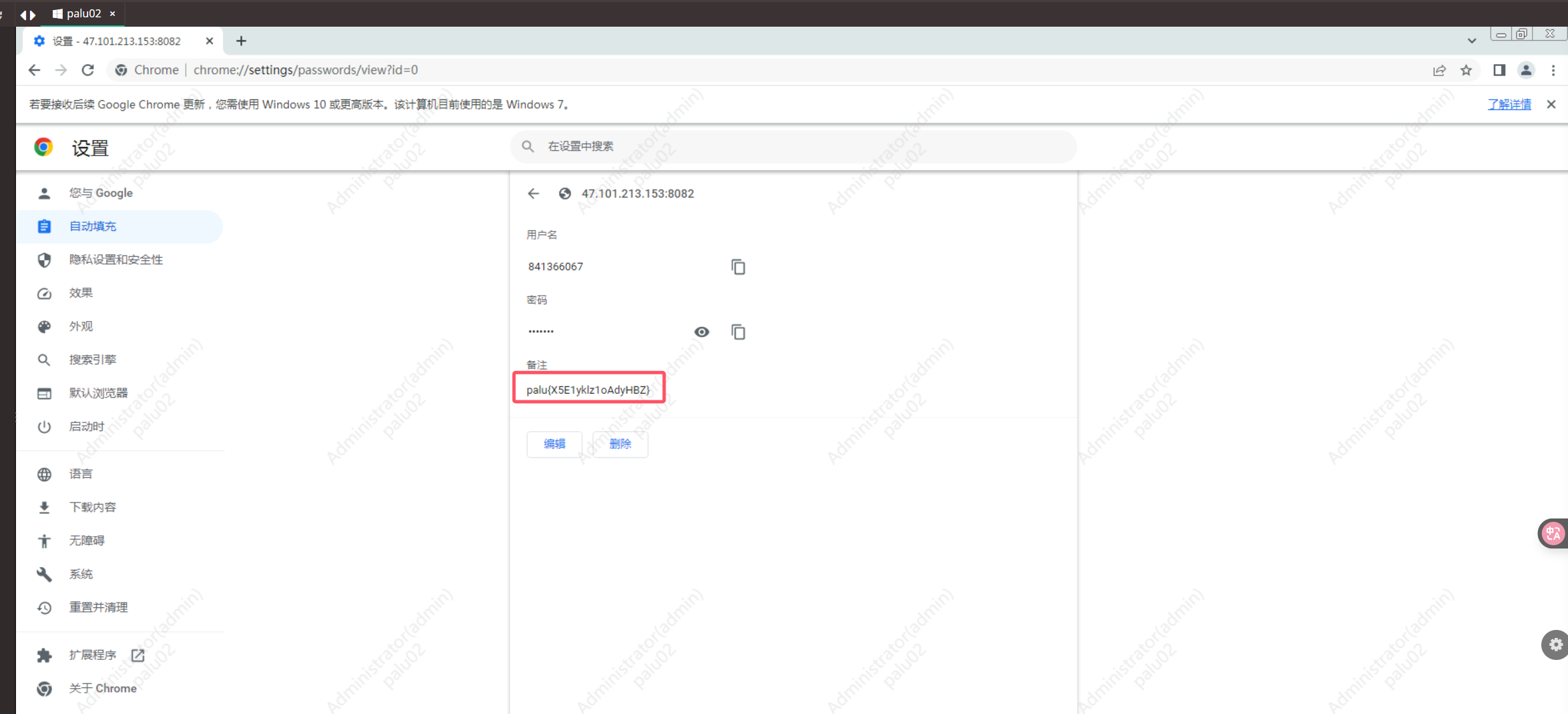Viewport: 1568px width, 714px height.
Task: Open the 了解详情 link
Action: point(1509,104)
